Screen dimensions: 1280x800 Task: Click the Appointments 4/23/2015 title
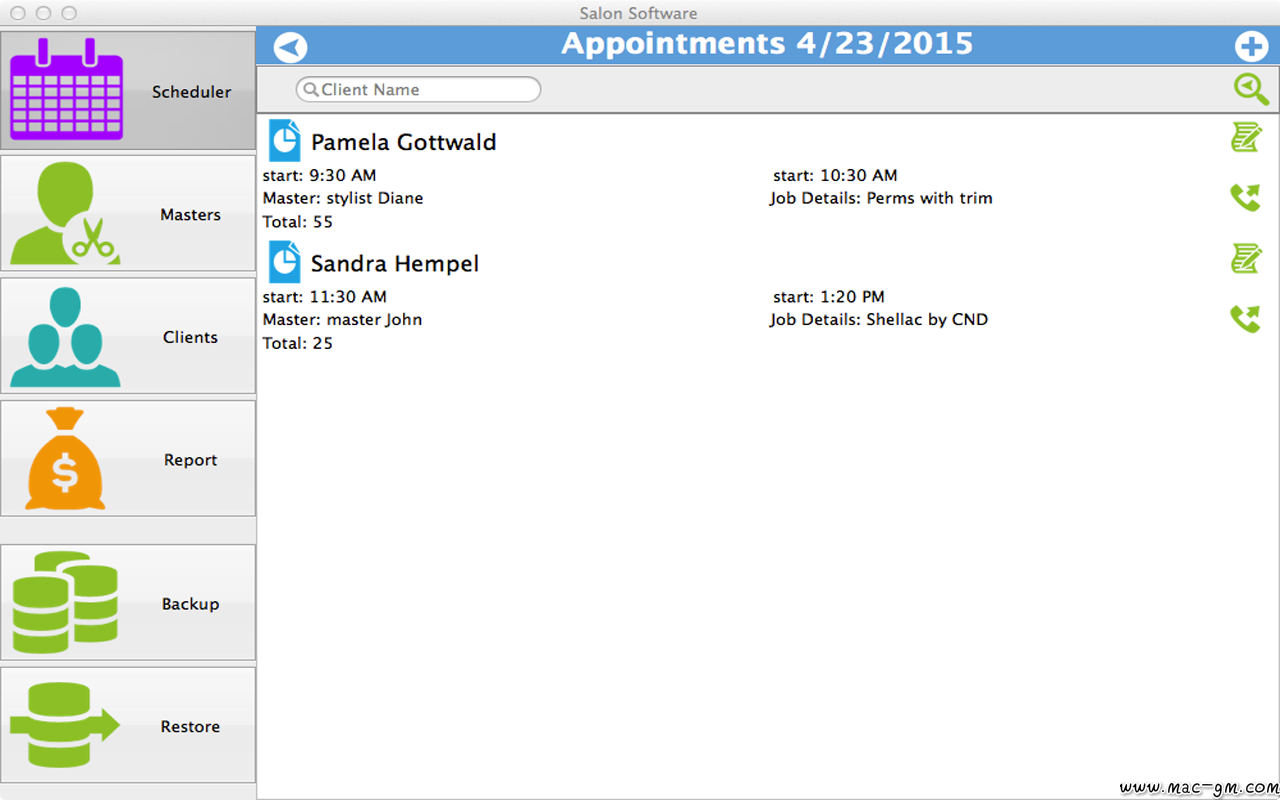[767, 44]
